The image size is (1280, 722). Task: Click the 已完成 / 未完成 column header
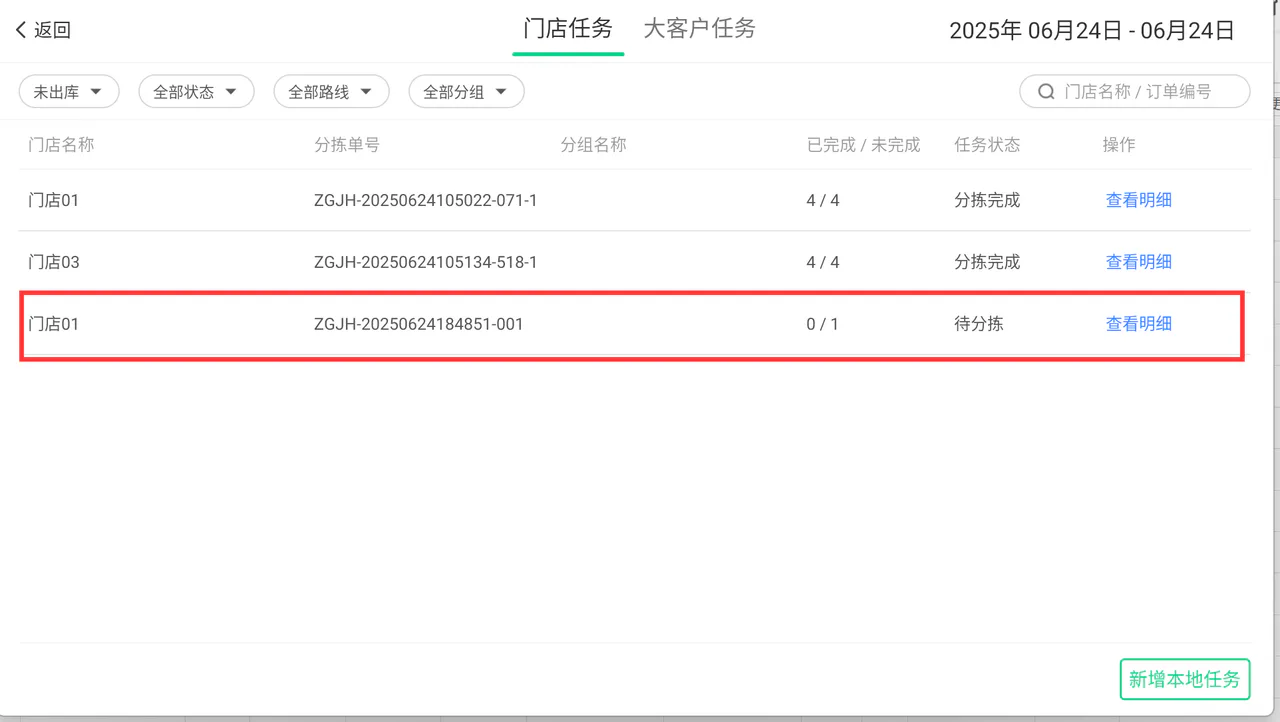click(863, 145)
